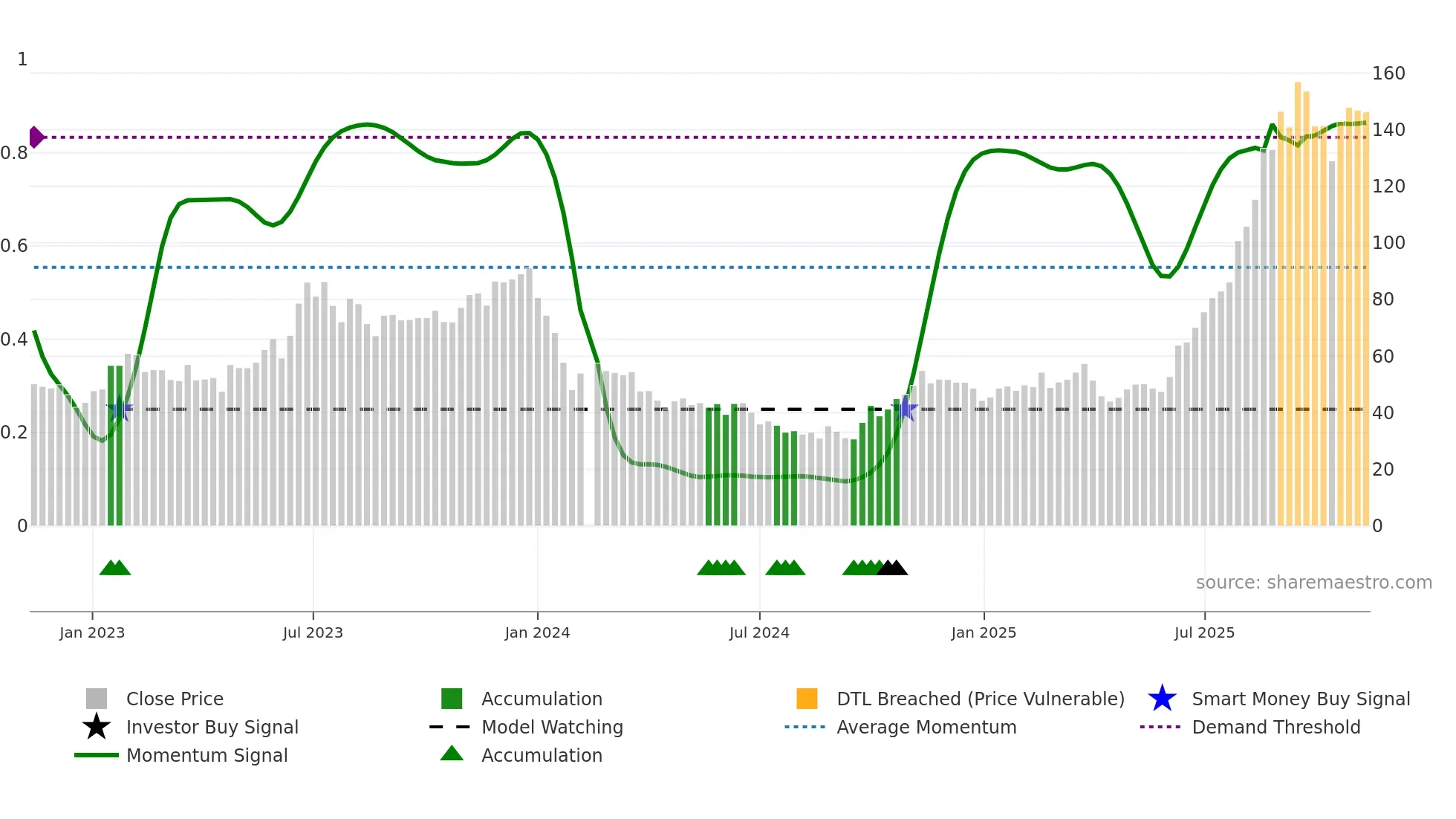Hide the Momentum Signal line via its legend label

pos(207,755)
